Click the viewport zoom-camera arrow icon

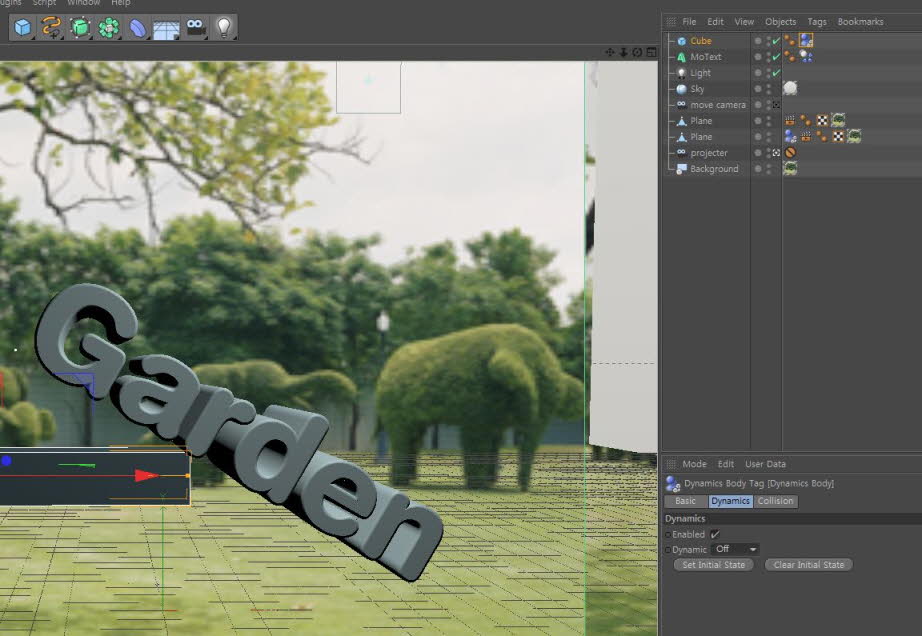pos(624,52)
